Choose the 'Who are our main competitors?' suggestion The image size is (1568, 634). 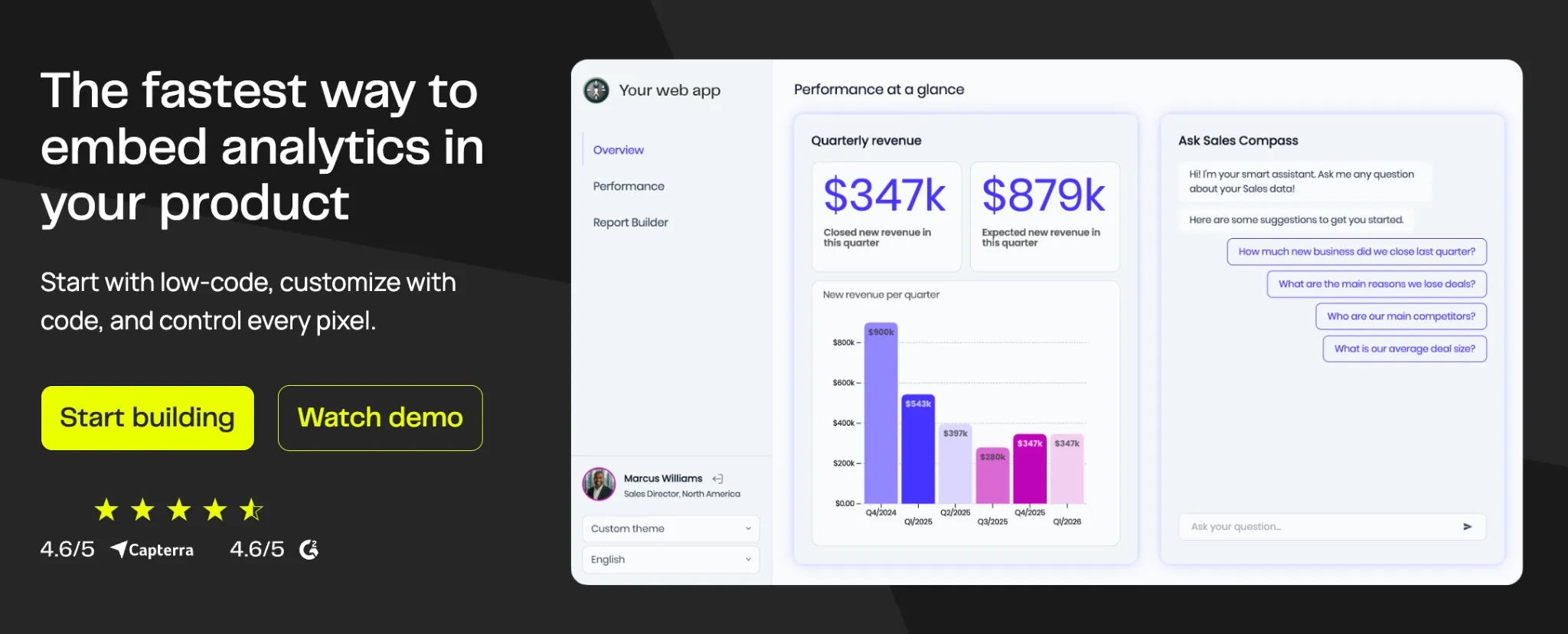(1401, 316)
